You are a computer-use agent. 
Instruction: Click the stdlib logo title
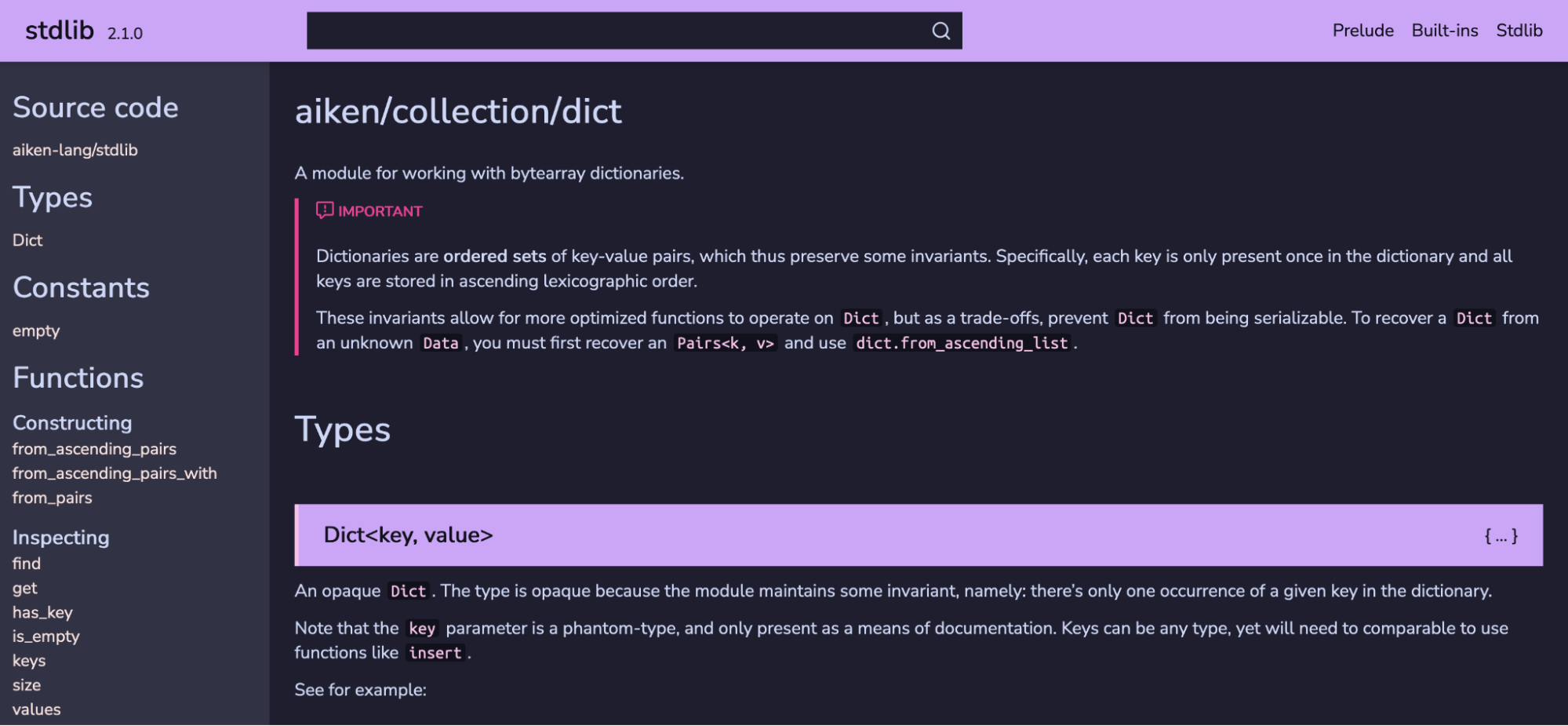pyautogui.click(x=60, y=31)
